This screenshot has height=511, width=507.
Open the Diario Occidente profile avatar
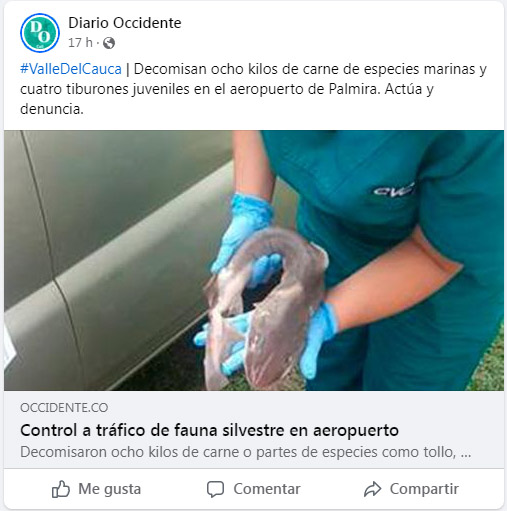pos(40,33)
